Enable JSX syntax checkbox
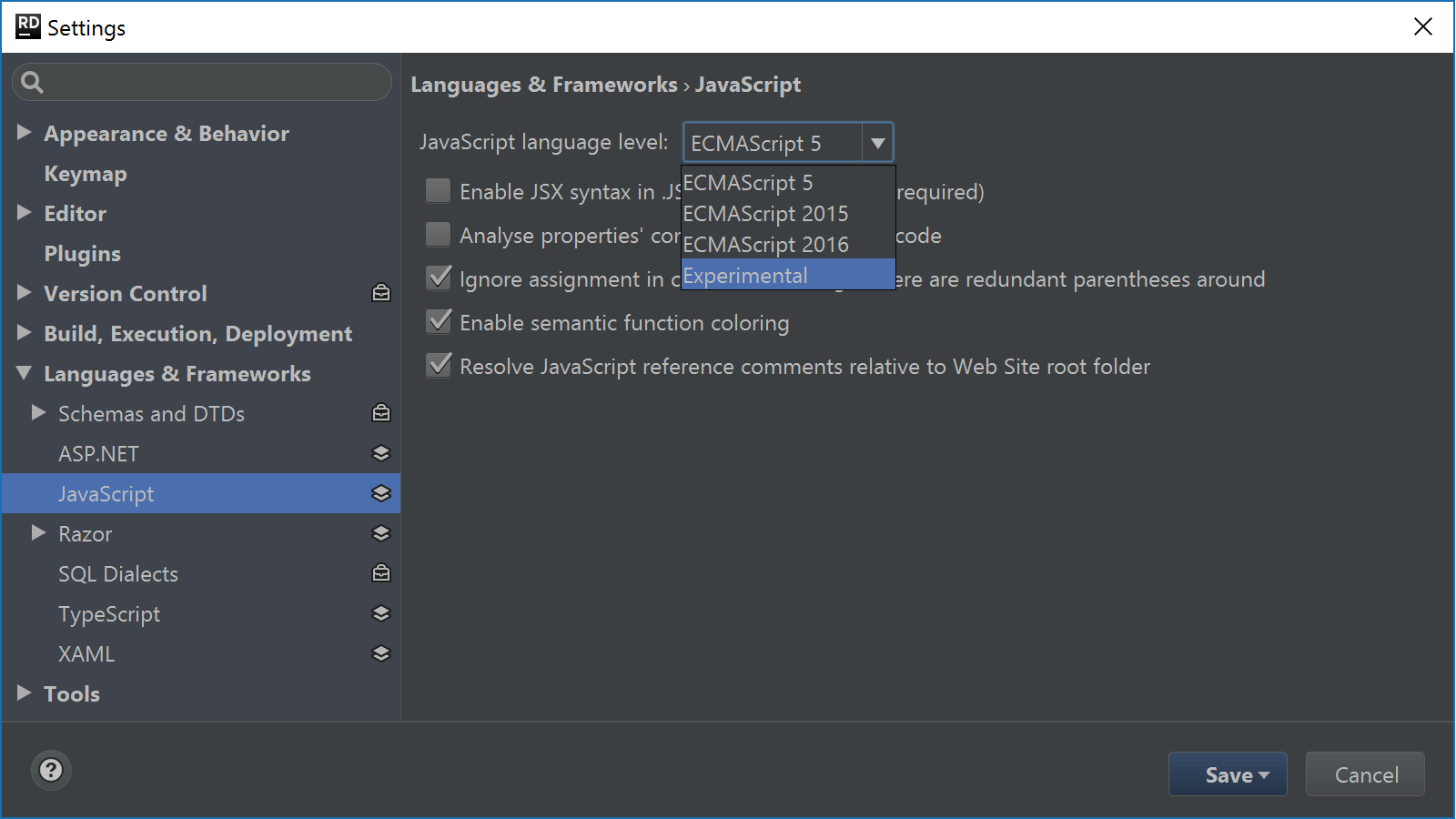Viewport: 1456px width, 819px height. [439, 190]
